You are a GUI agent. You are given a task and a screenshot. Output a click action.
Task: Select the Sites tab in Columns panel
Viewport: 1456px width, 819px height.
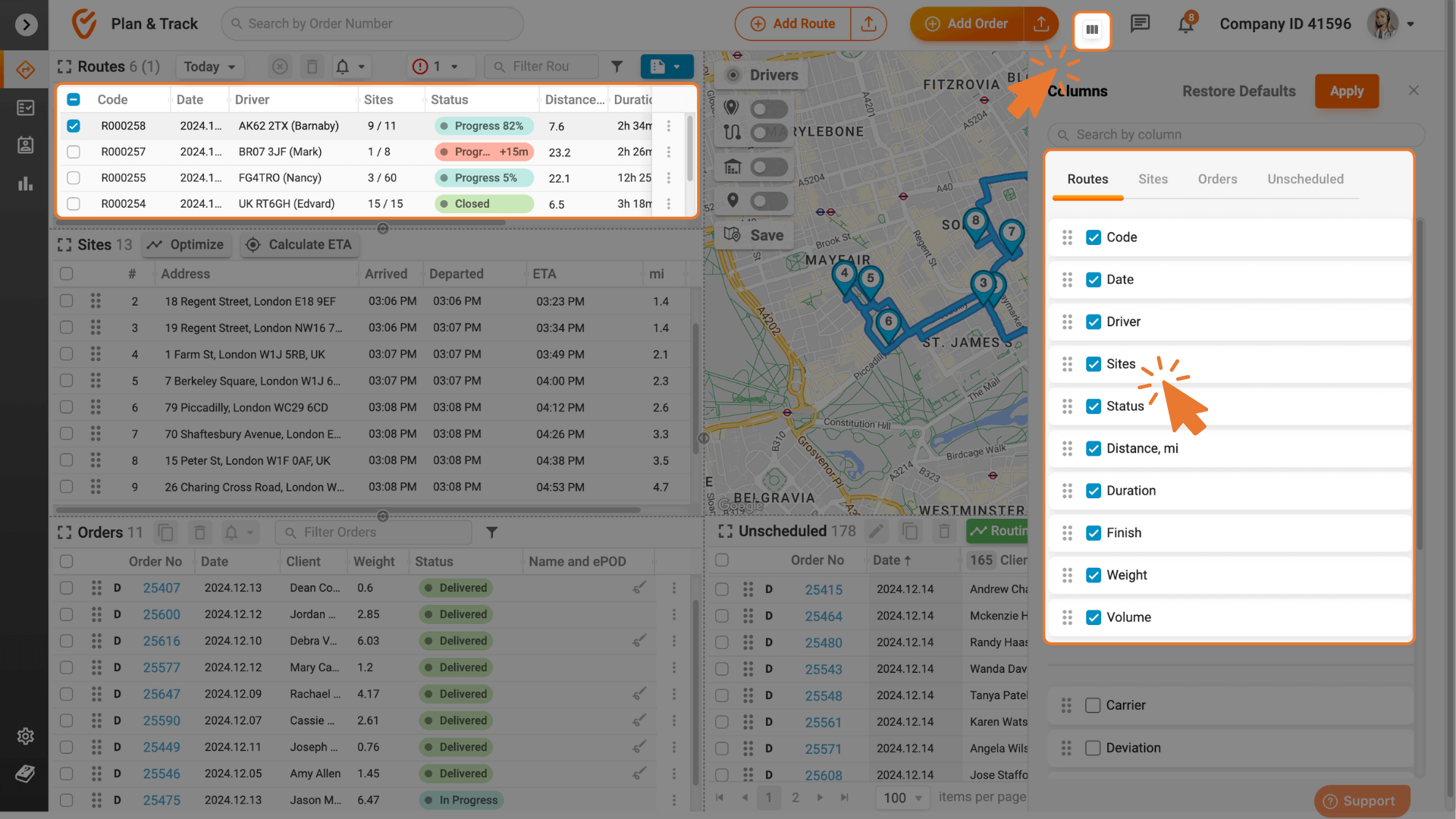[x=1153, y=179]
